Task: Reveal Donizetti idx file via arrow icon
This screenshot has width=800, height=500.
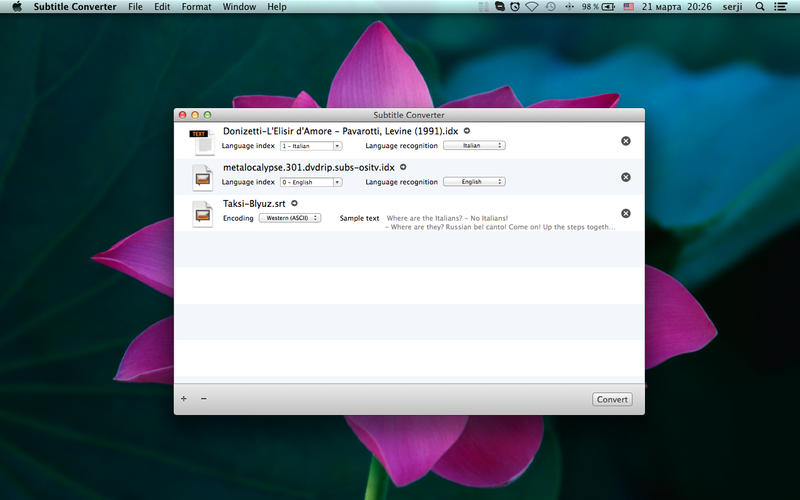Action: click(466, 131)
